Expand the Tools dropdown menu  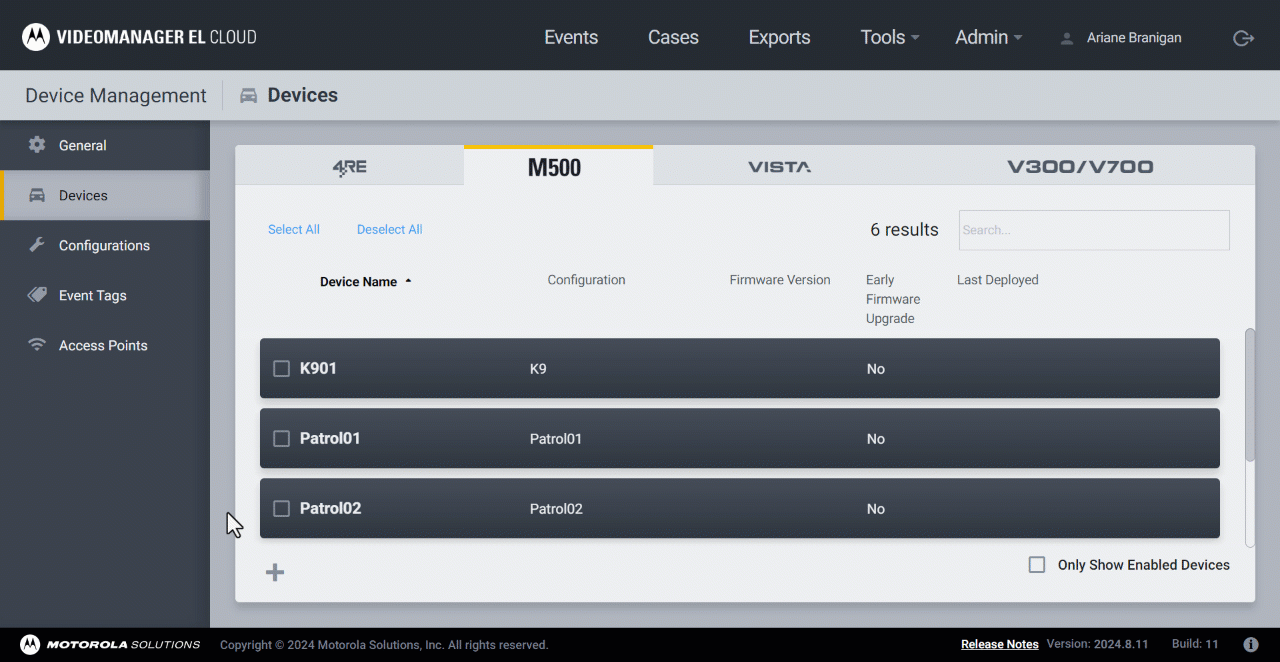pyautogui.click(x=889, y=38)
